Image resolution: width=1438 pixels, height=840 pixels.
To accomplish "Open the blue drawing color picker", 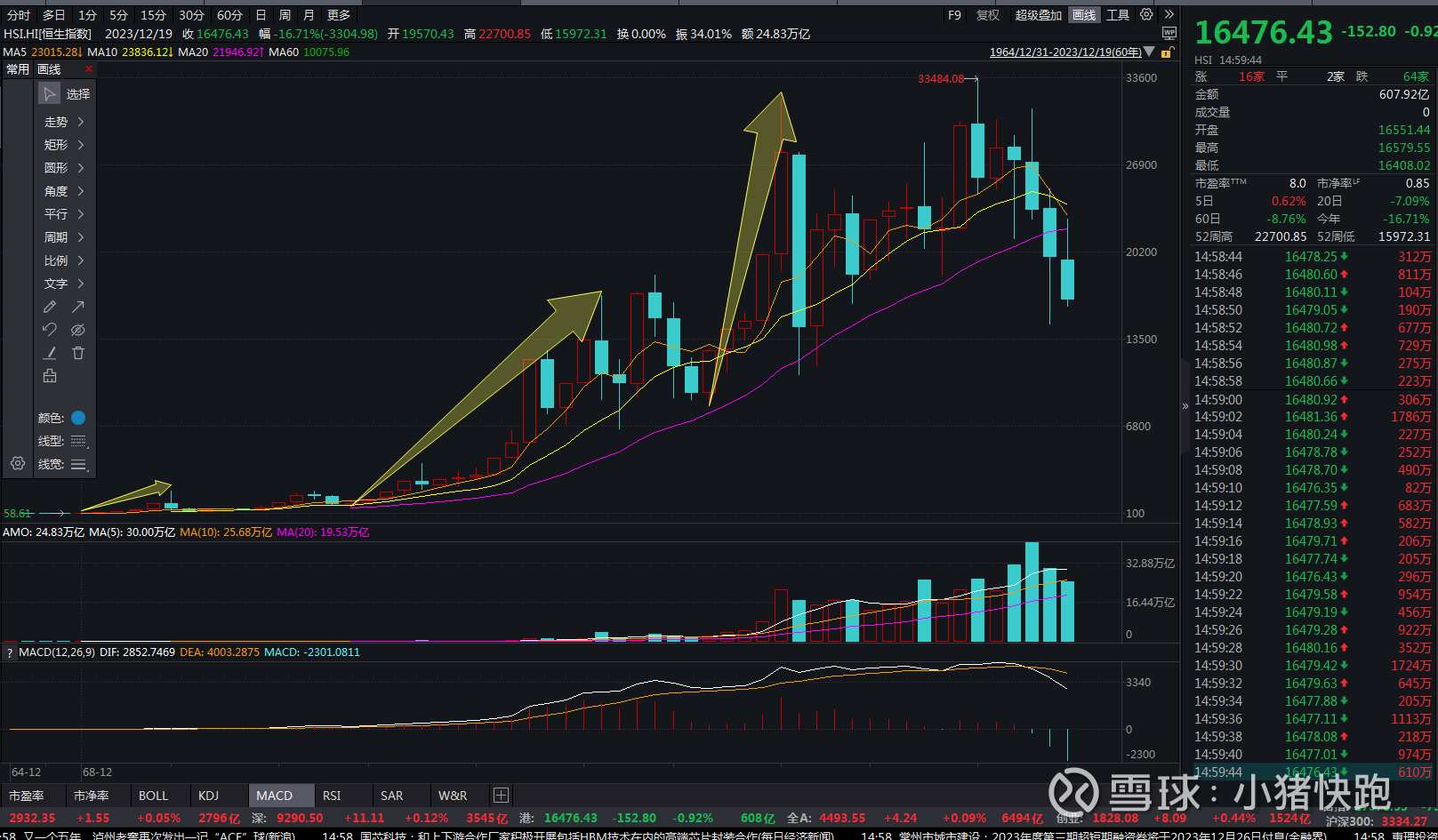I will coord(78,418).
